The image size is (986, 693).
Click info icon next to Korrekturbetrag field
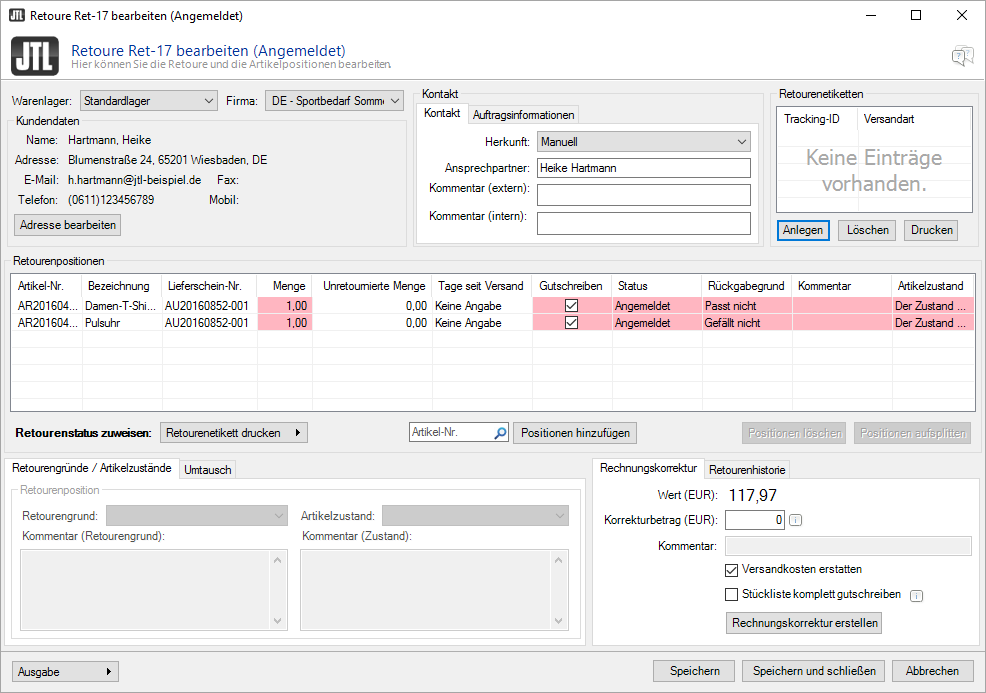(796, 520)
